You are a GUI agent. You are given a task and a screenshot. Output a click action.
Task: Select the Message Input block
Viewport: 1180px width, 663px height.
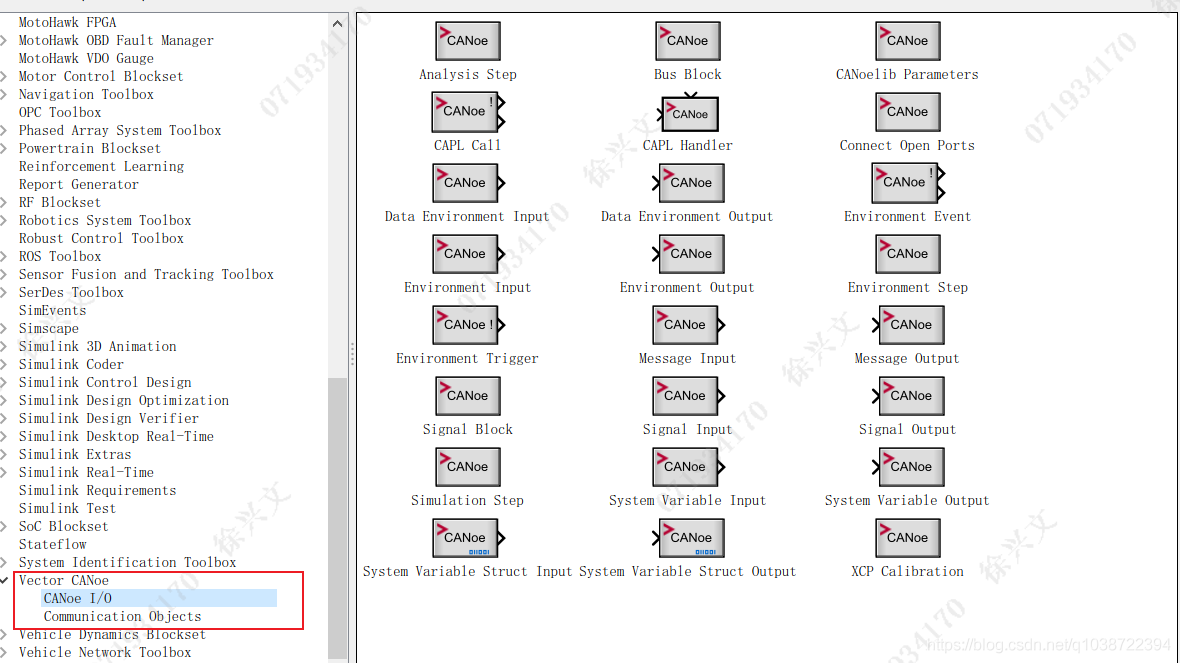click(687, 324)
